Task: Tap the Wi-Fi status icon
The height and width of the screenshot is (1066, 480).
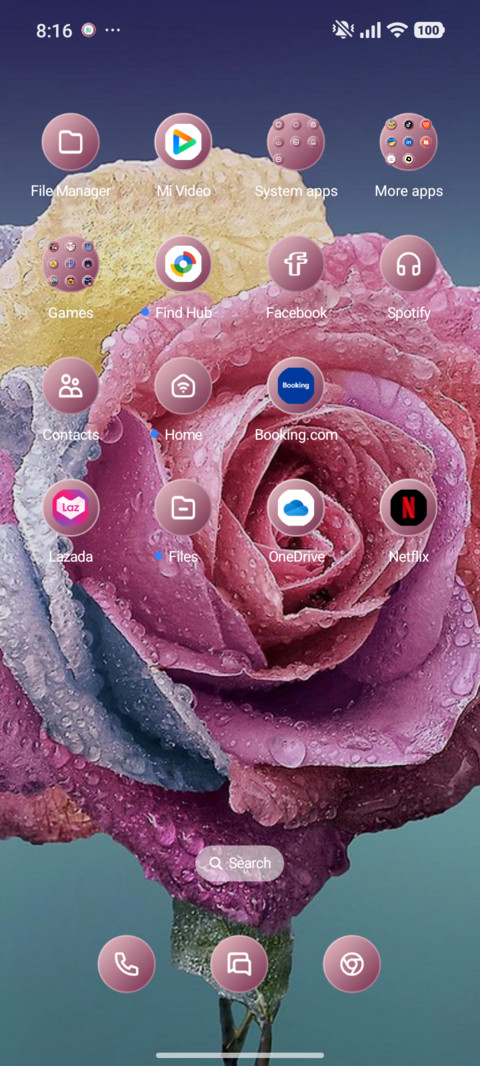Action: (x=396, y=30)
